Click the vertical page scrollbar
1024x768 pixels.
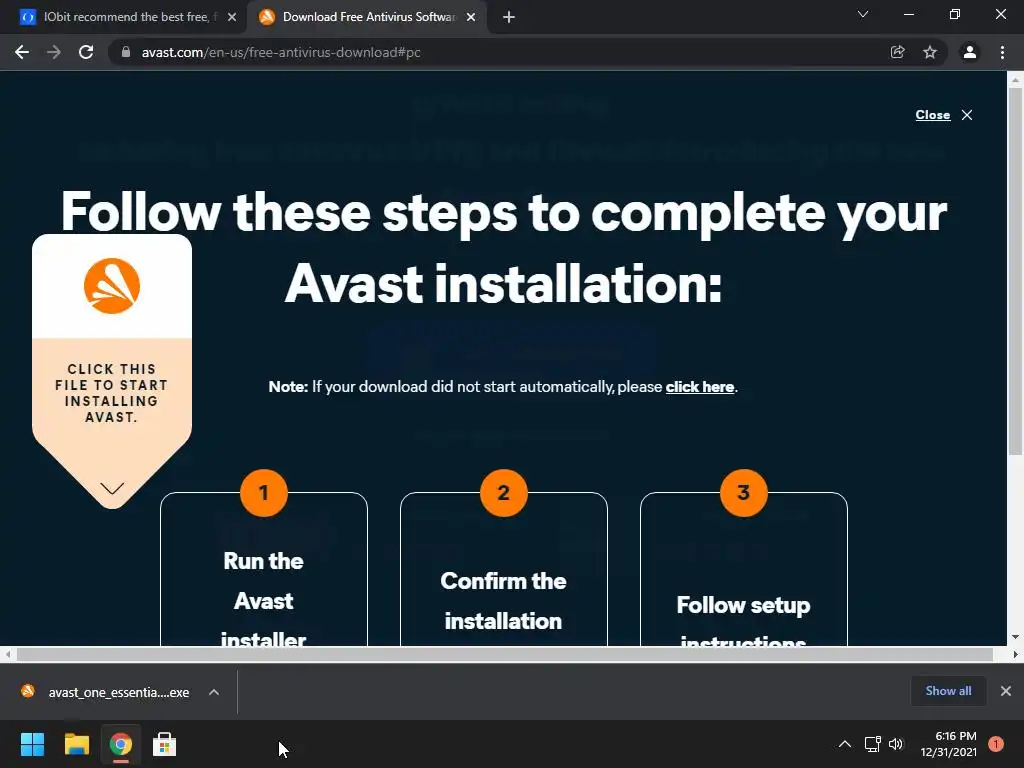click(x=1015, y=271)
